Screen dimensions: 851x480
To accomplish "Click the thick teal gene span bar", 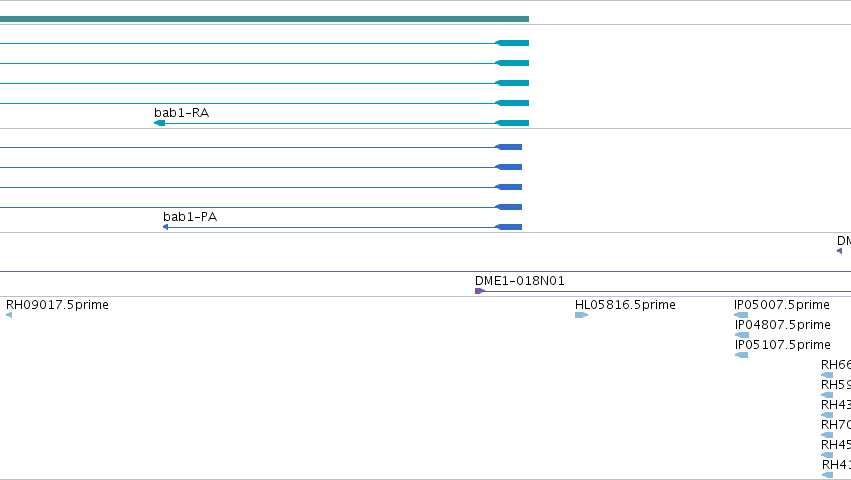I will tap(264, 19).
